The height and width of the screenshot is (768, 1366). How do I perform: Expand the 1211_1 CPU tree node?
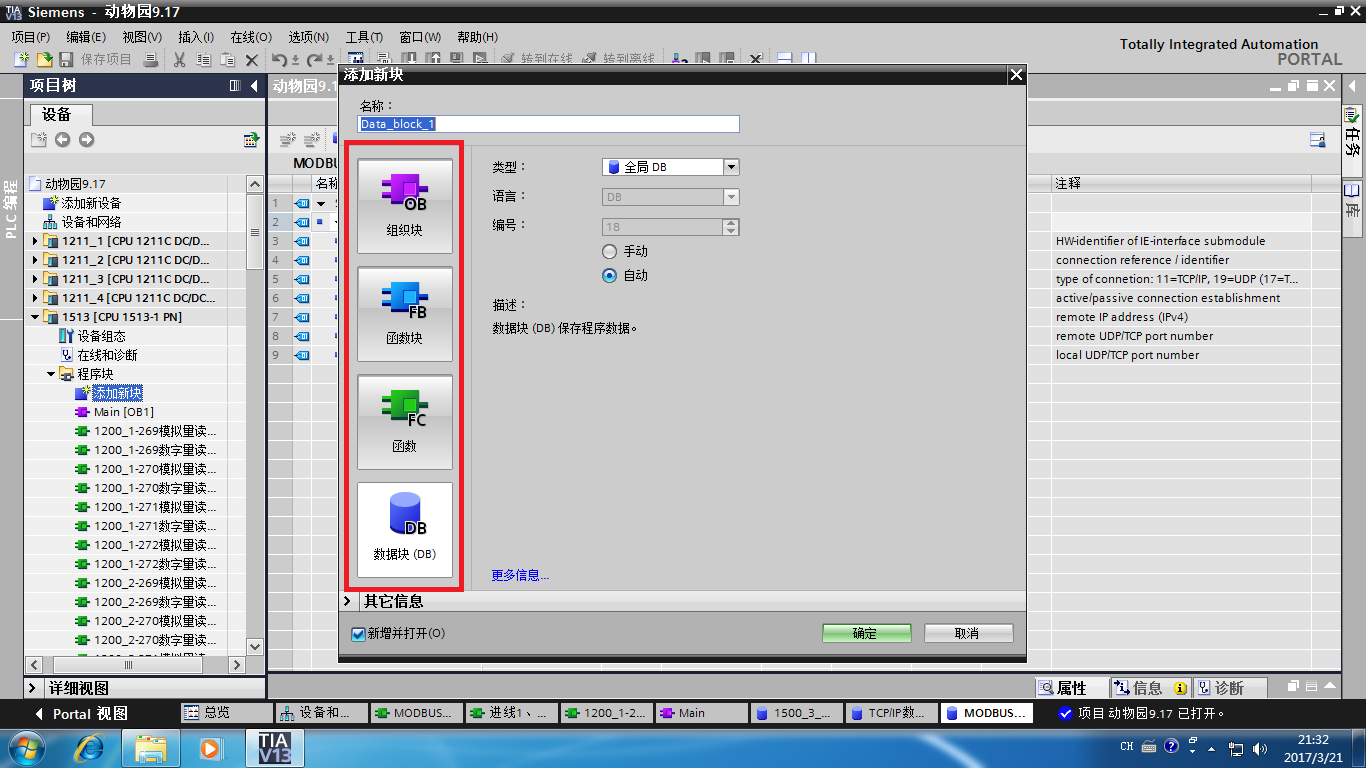(36, 241)
